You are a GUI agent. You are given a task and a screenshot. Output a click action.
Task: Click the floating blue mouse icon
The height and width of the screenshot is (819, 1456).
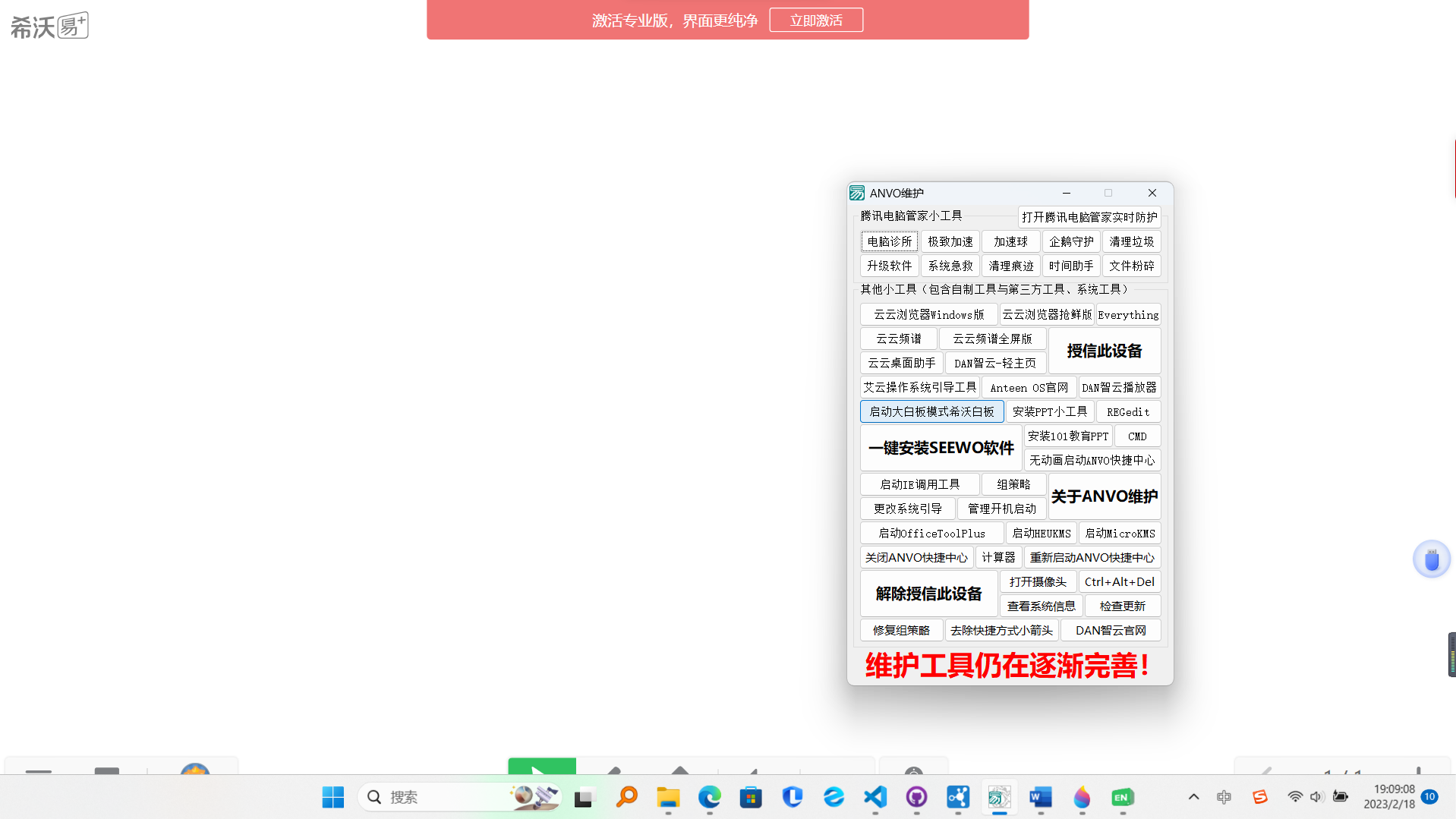(x=1432, y=559)
